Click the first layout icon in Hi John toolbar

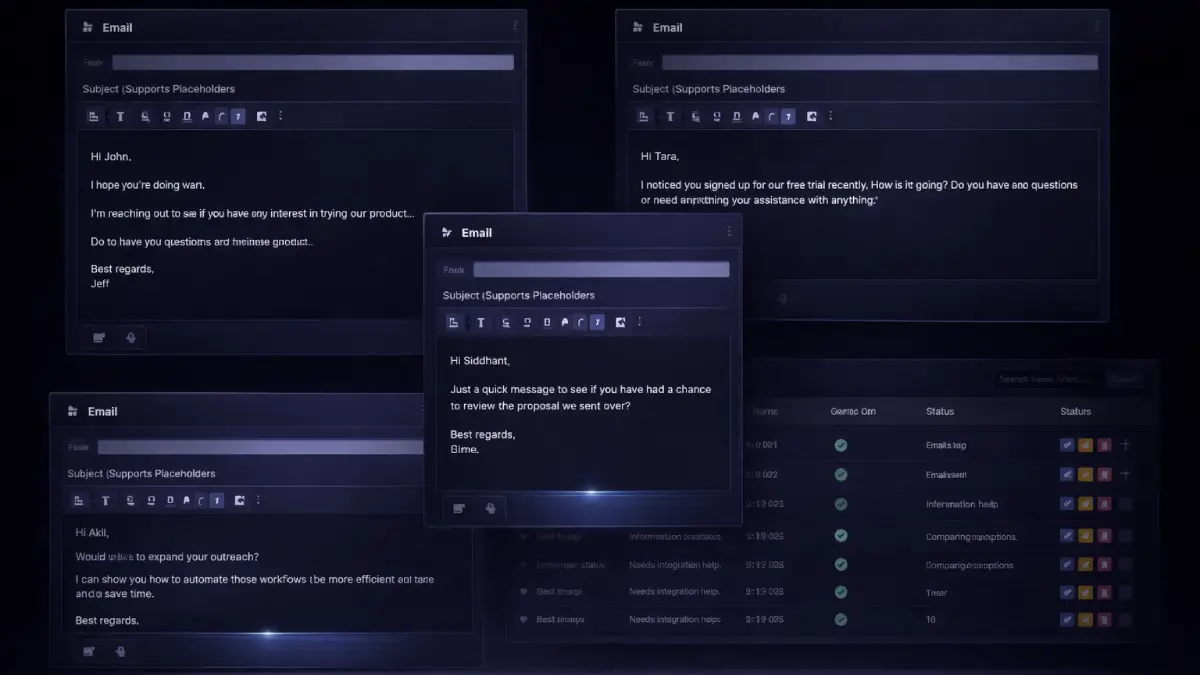(94, 116)
